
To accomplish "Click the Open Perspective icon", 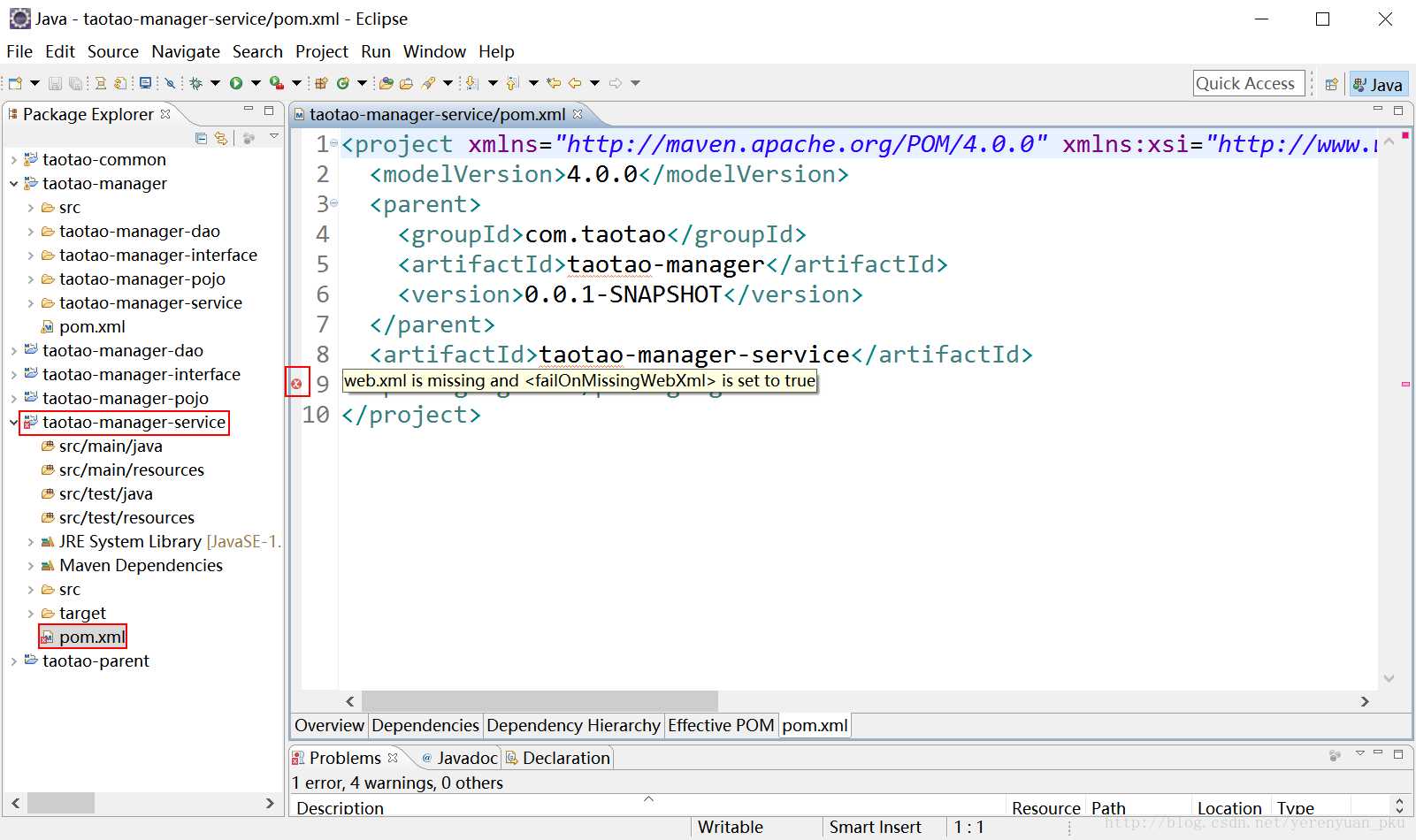I will pos(1331,85).
